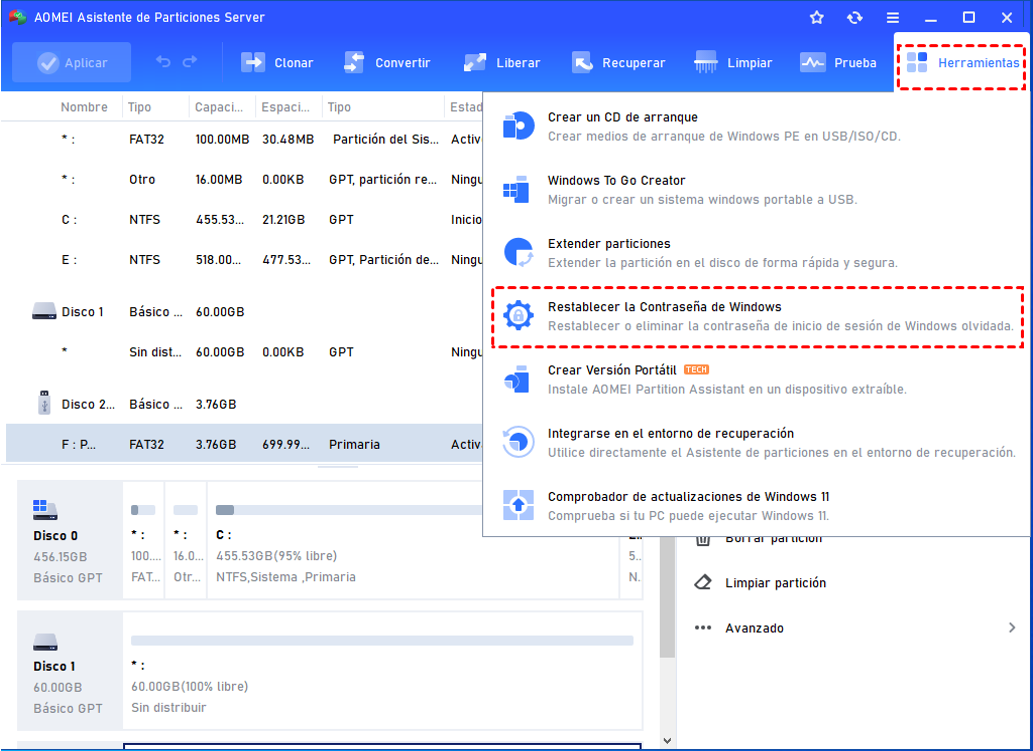Click the portable version icon
This screenshot has height=751, width=1033.
pyautogui.click(x=517, y=379)
